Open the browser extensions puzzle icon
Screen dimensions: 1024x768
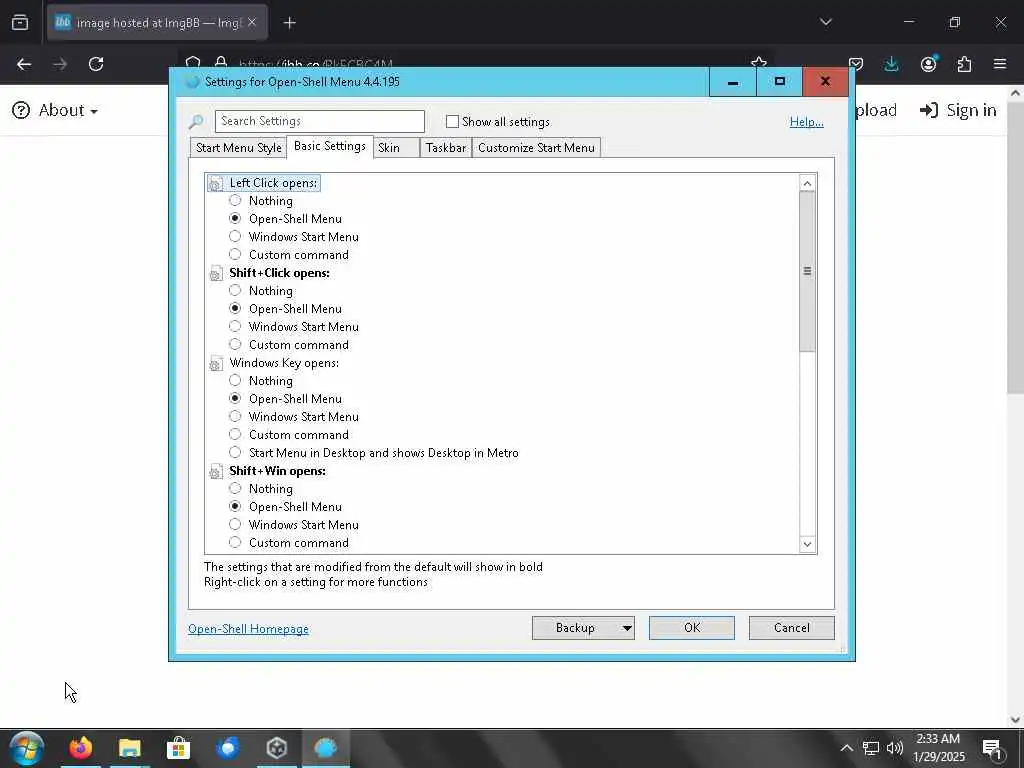pyautogui.click(x=964, y=64)
